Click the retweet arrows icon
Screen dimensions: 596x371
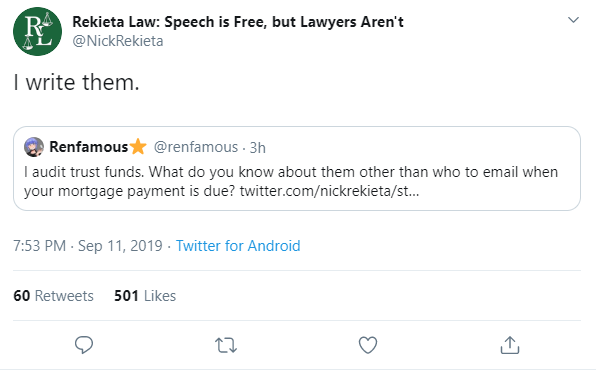pos(226,345)
